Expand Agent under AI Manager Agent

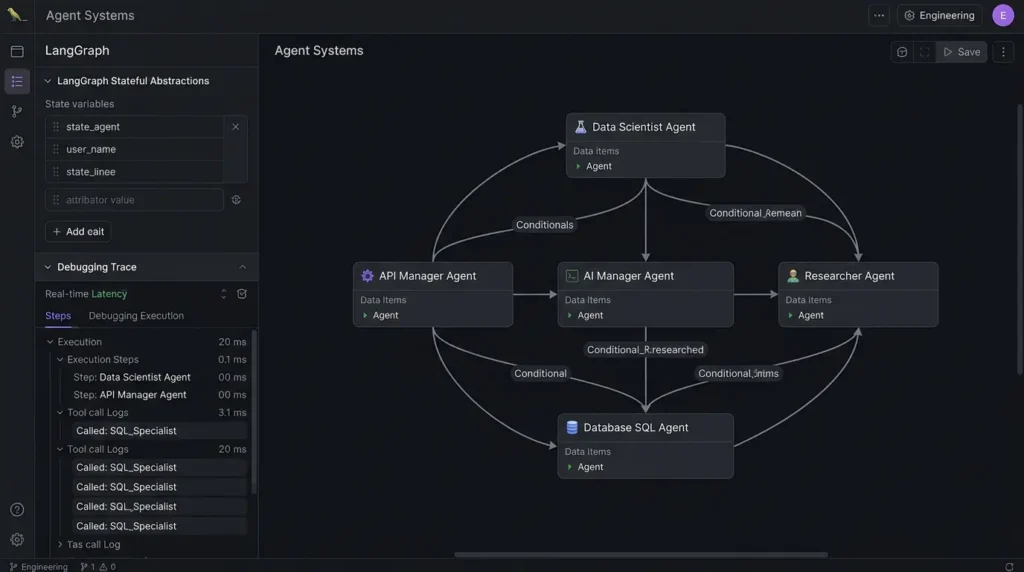click(x=569, y=315)
